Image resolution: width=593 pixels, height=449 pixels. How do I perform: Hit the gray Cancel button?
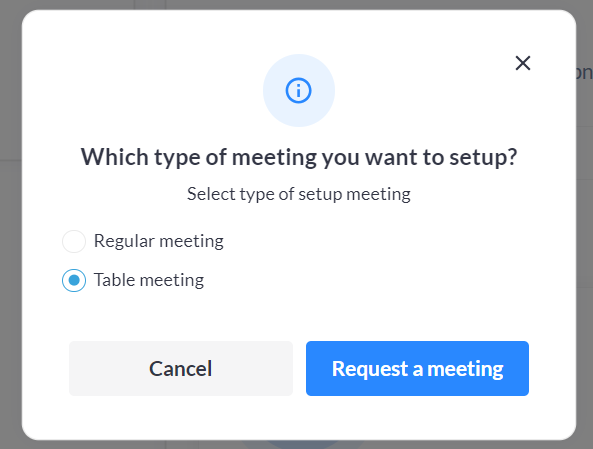pos(181,368)
